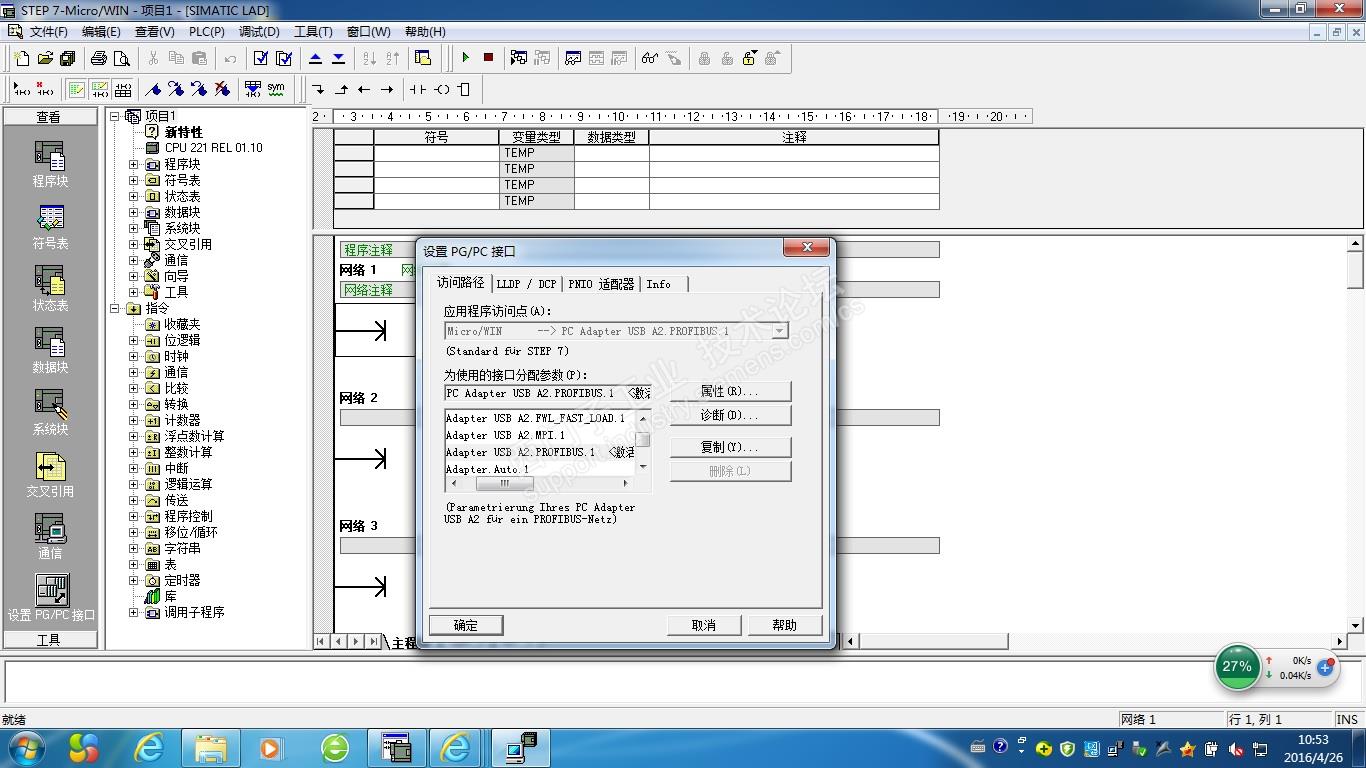The height and width of the screenshot is (768, 1366).
Task: Click the interface list horizontal scrollbar thumb
Action: [x=504, y=484]
